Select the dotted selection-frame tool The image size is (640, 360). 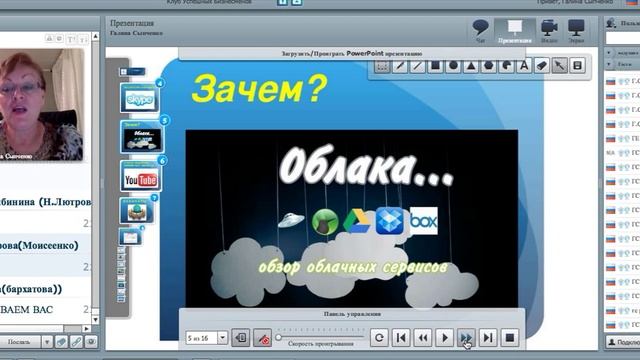382,66
